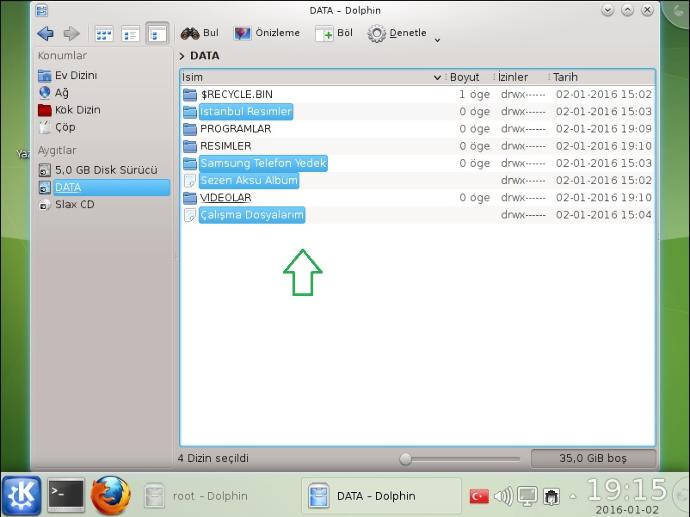Go back with the blue left arrow
Screen dimensions: 690x517
(x=46, y=33)
